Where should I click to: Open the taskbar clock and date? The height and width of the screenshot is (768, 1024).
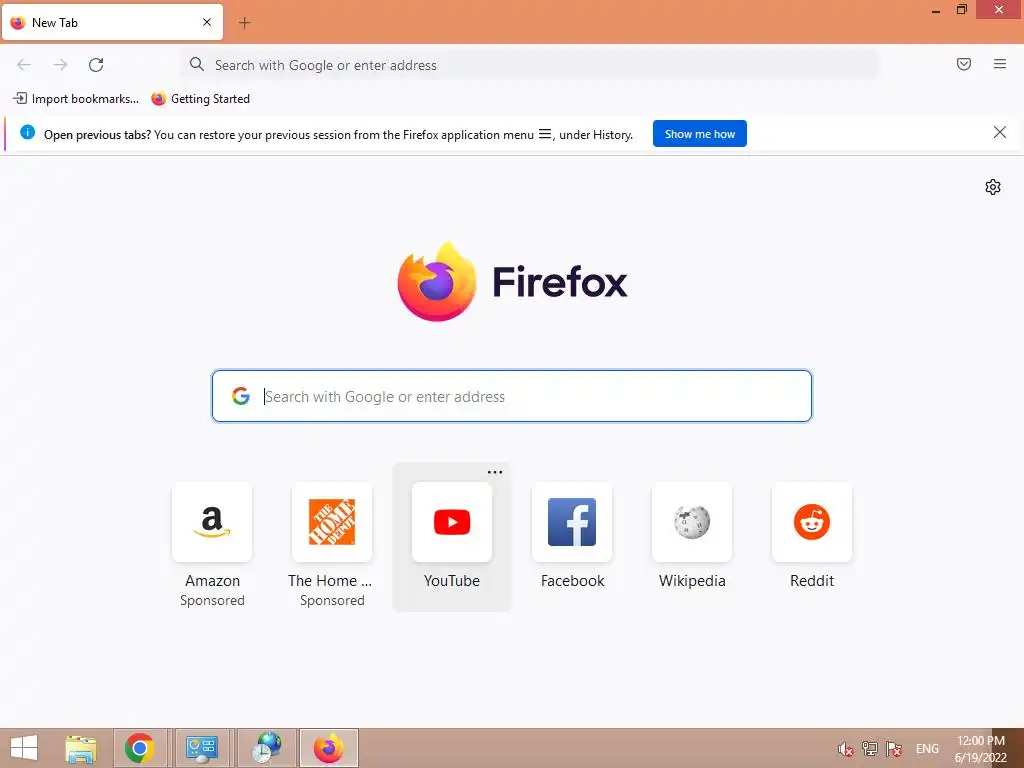coord(980,749)
